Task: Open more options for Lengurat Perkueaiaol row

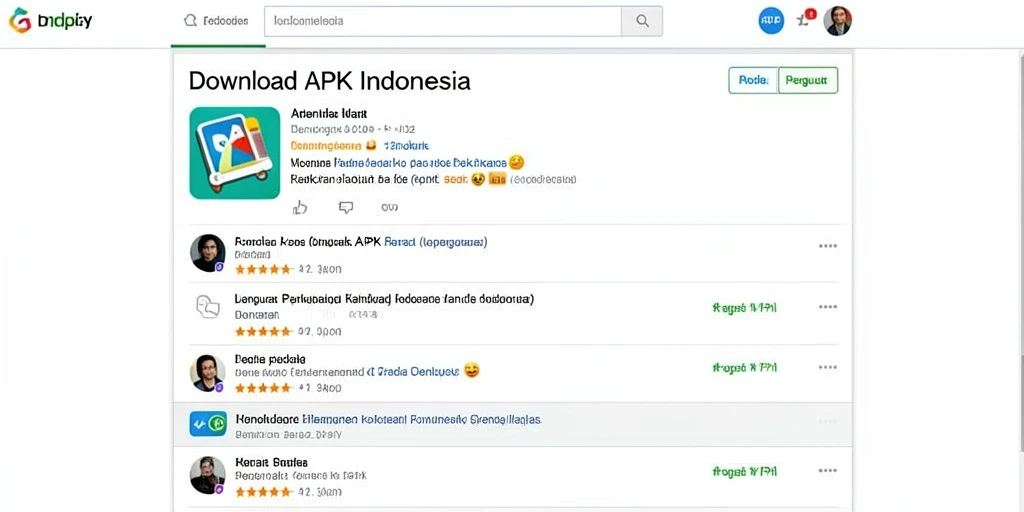Action: 827,307
